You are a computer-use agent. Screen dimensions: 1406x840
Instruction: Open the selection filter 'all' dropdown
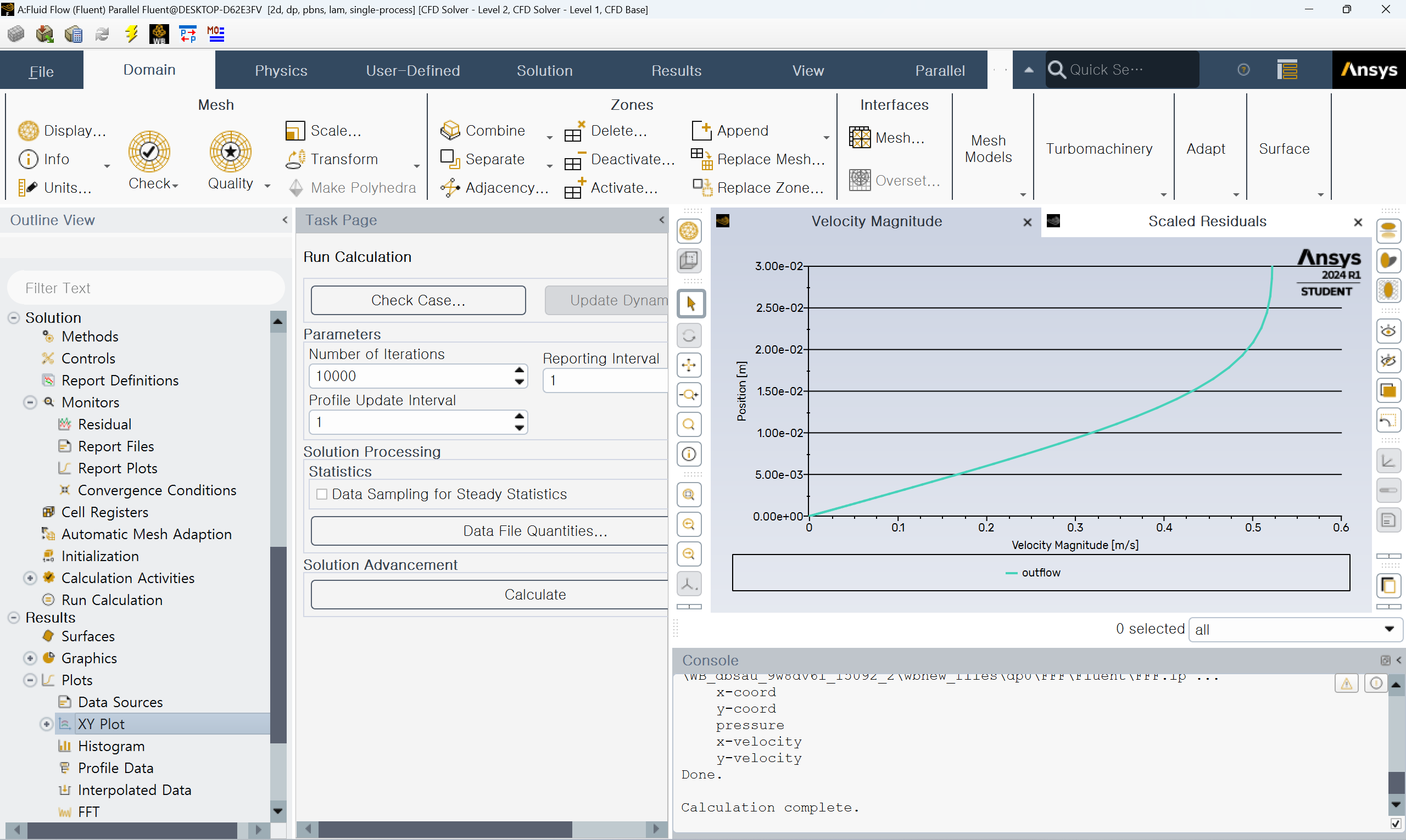tap(1295, 629)
